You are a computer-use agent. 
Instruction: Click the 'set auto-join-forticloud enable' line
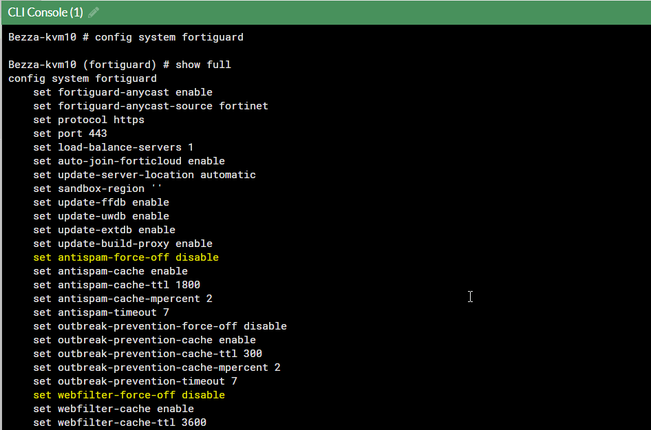click(129, 161)
